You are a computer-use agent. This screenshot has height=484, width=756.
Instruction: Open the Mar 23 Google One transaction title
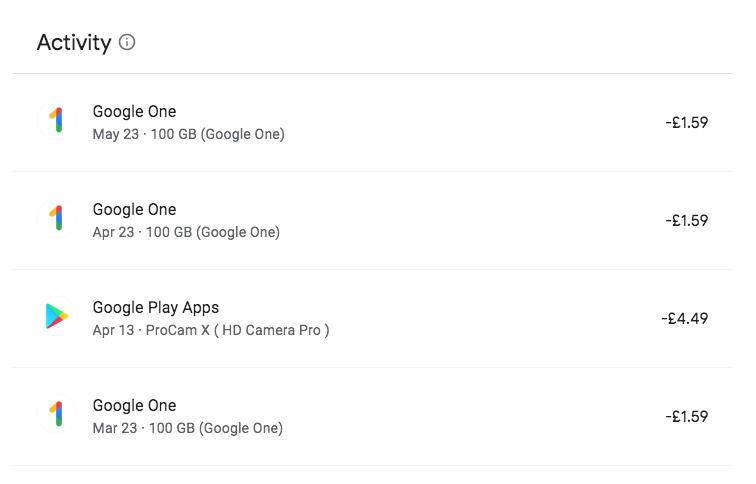pyautogui.click(x=135, y=405)
